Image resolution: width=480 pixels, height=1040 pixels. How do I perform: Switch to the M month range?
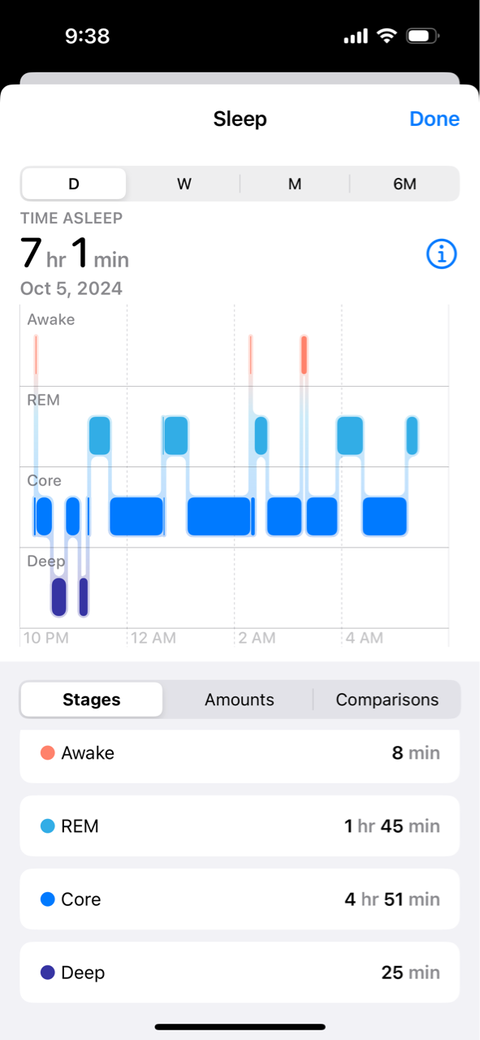coord(294,184)
